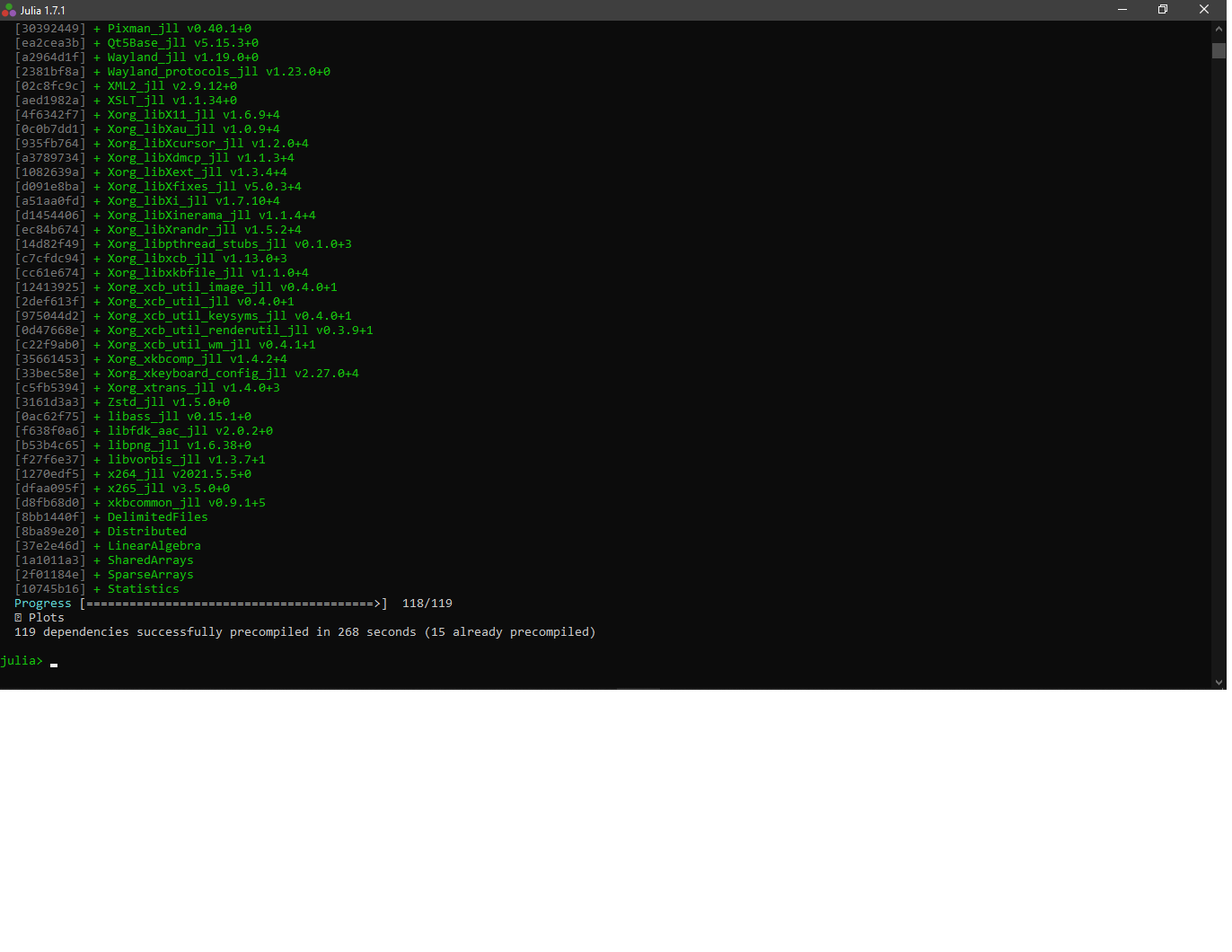Click 'Xorg_xcb_util_image_jll v0.4.0+1' entry
Viewport: 1232px width, 952px height.
(223, 287)
